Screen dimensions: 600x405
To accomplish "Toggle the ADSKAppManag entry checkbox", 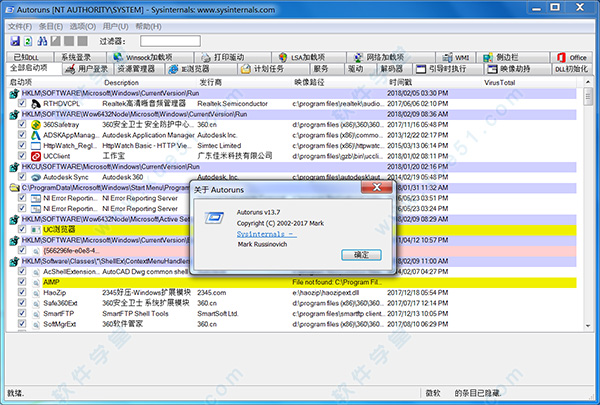I will pos(22,135).
